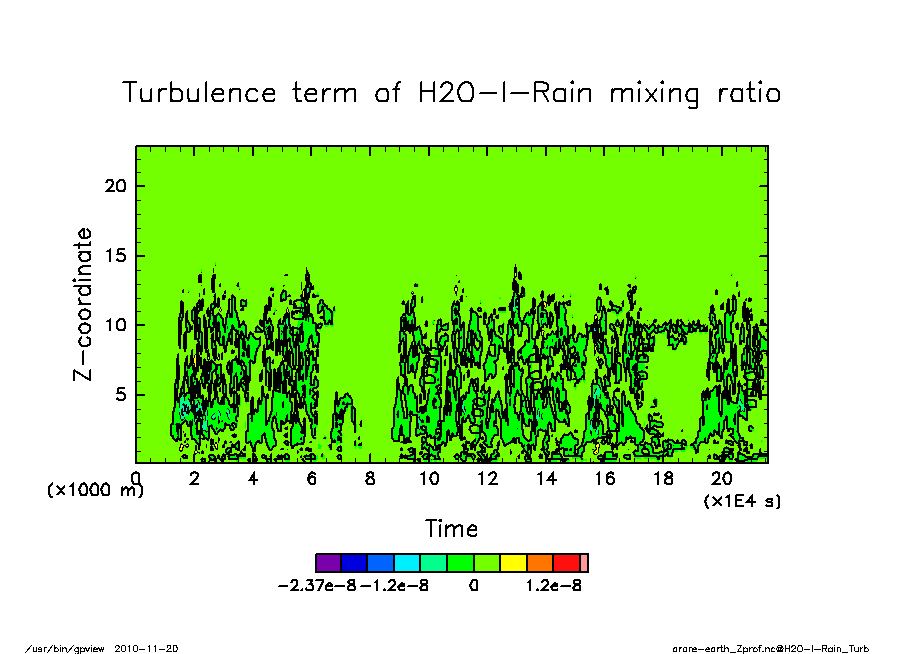Click the date 2010-11-20 footer text
This screenshot has height=654, width=904.
pos(146,649)
